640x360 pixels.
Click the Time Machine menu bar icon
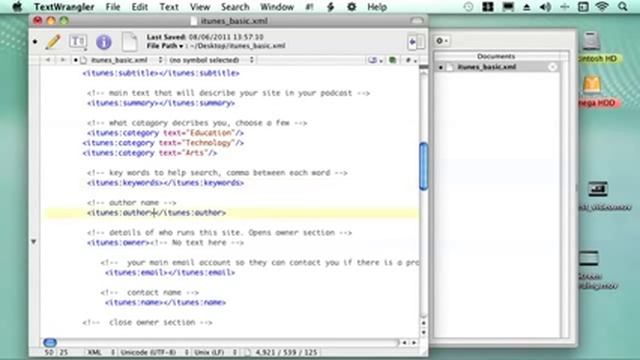click(469, 7)
